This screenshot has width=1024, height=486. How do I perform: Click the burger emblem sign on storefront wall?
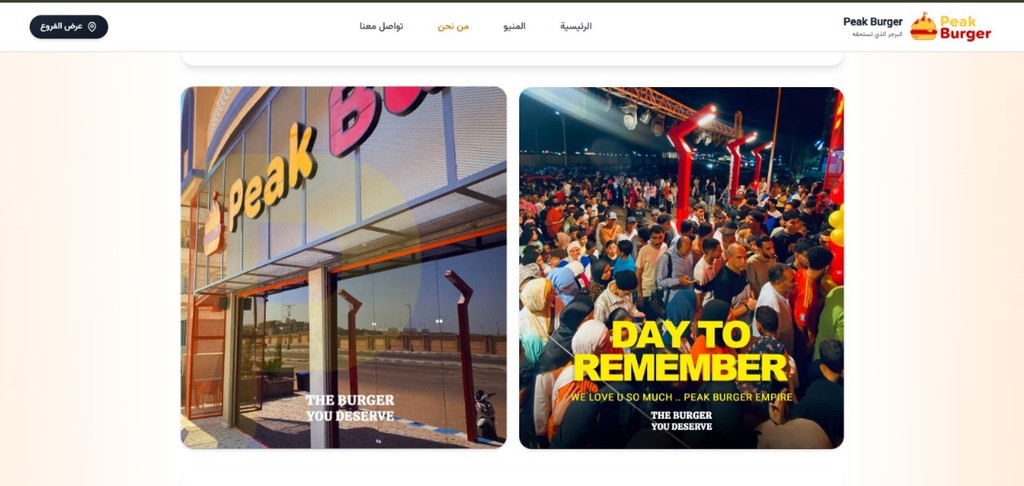tap(213, 225)
